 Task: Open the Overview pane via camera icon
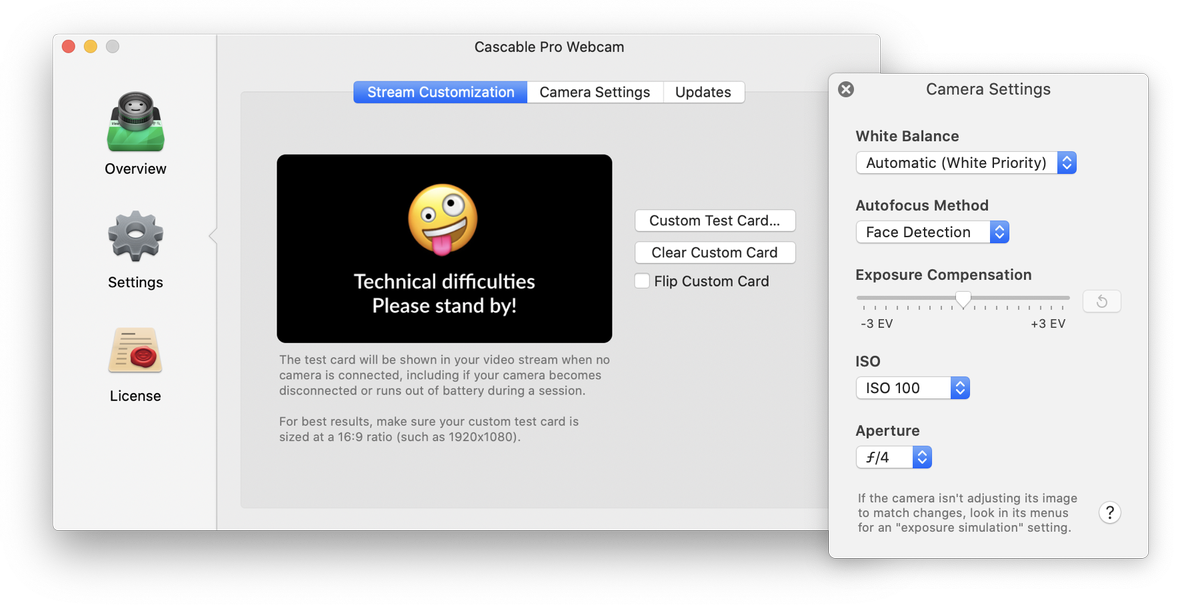pos(136,122)
